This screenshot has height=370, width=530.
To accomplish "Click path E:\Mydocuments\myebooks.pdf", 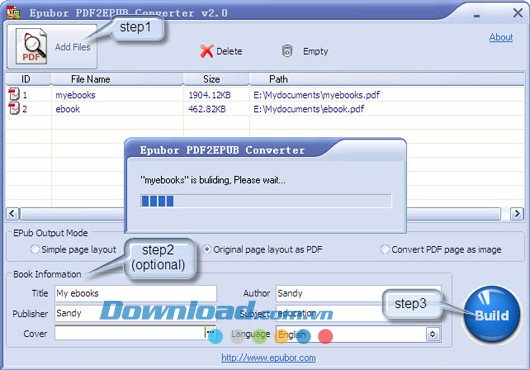I will [316, 95].
